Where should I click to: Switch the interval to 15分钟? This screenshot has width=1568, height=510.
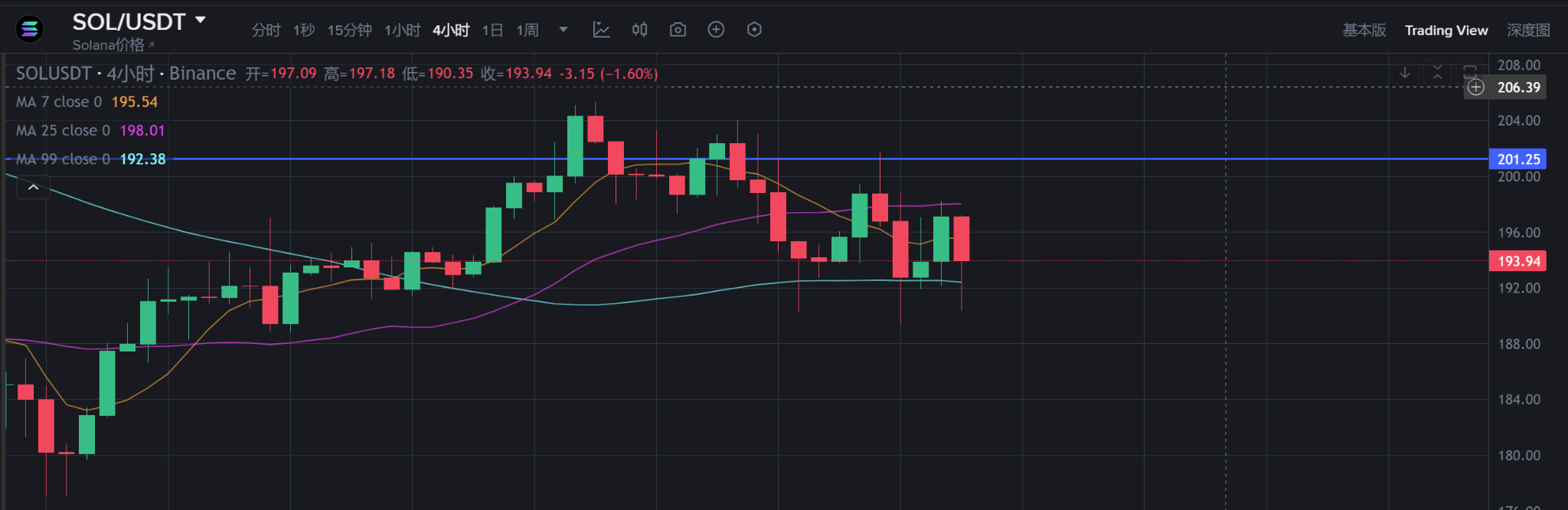click(350, 31)
